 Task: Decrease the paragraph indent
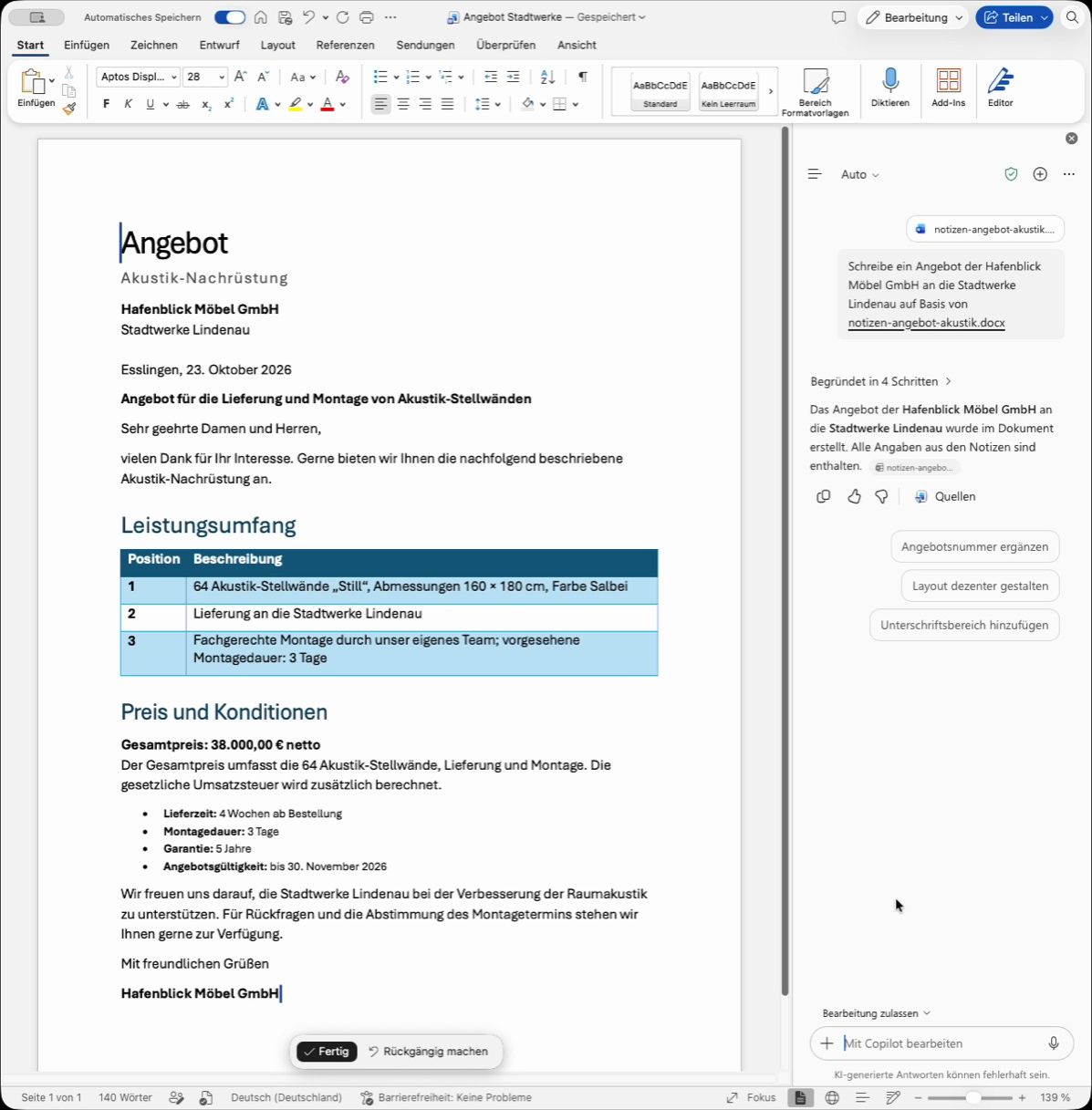(491, 77)
